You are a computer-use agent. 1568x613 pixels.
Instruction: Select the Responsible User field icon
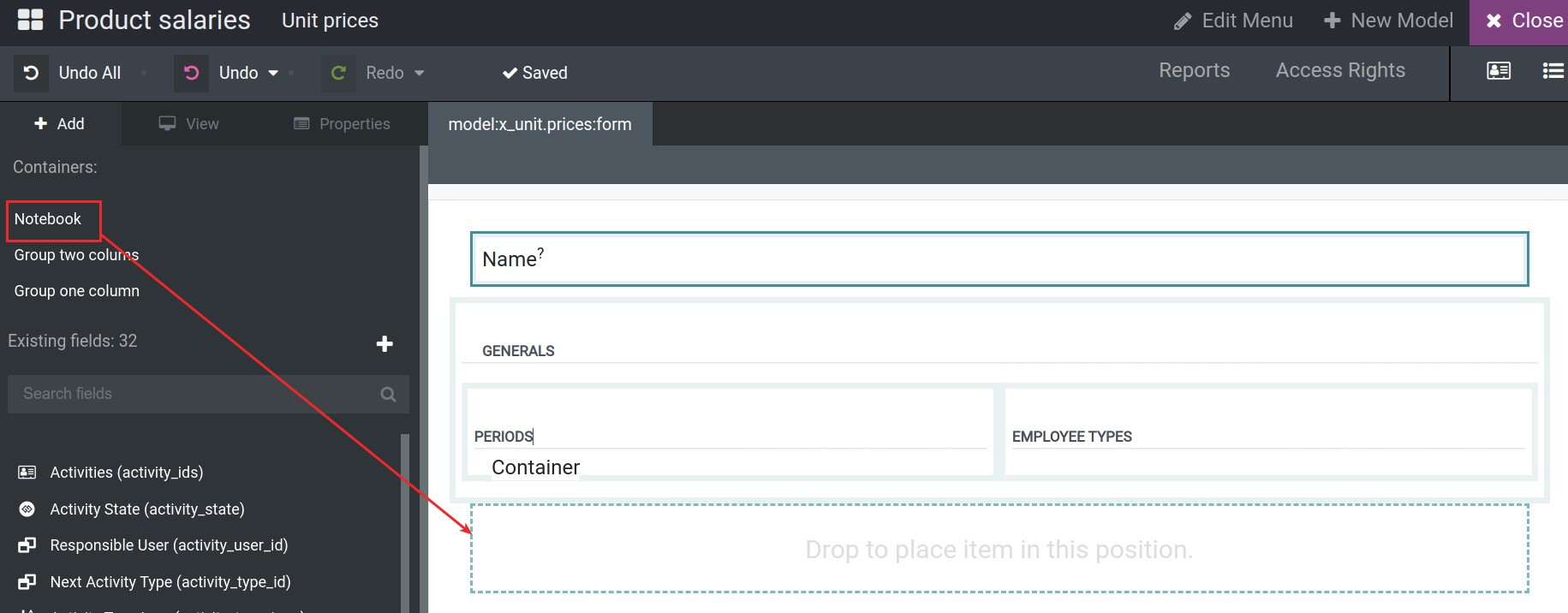pyautogui.click(x=27, y=545)
